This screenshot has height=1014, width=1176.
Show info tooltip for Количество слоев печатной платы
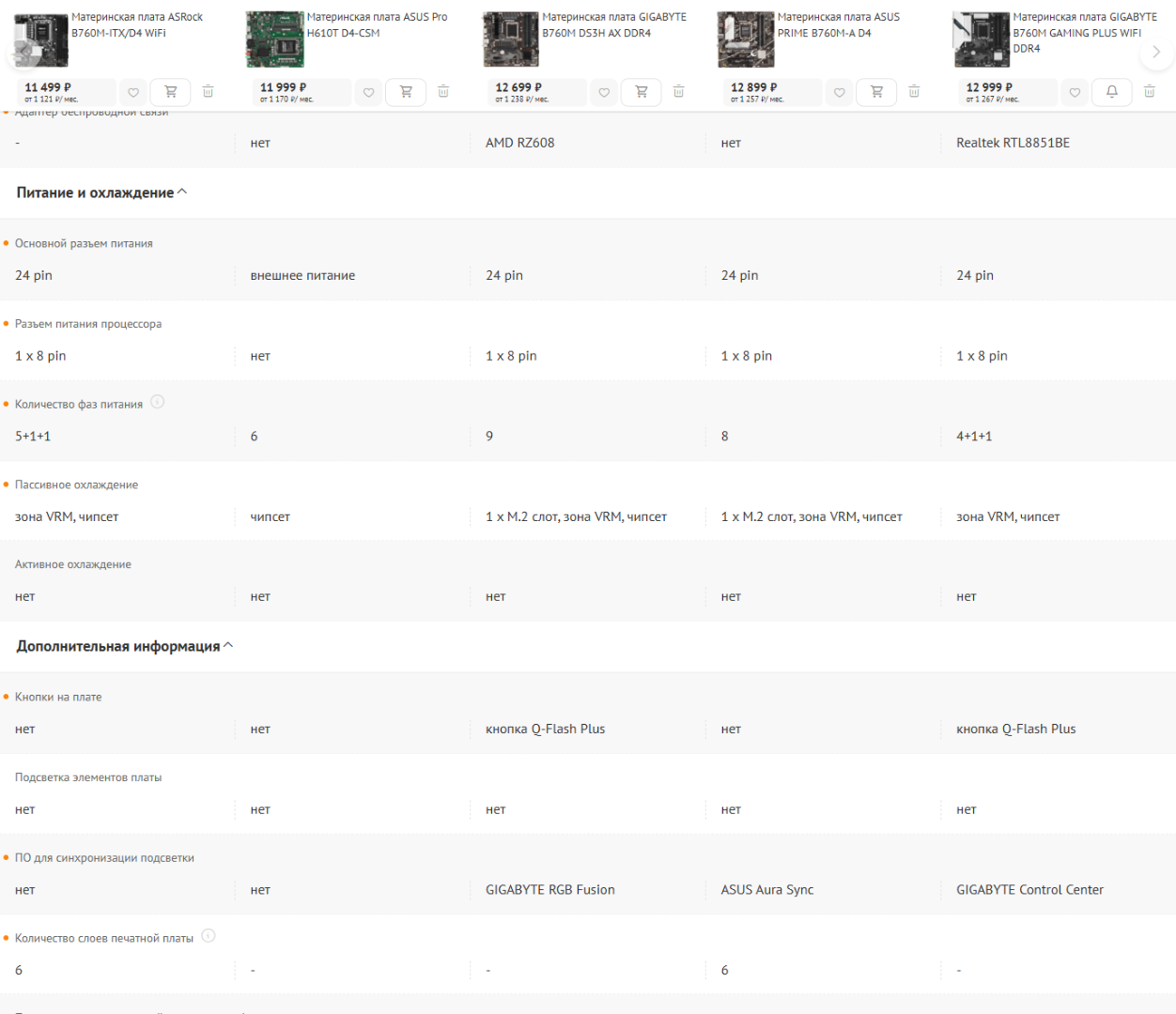(209, 936)
